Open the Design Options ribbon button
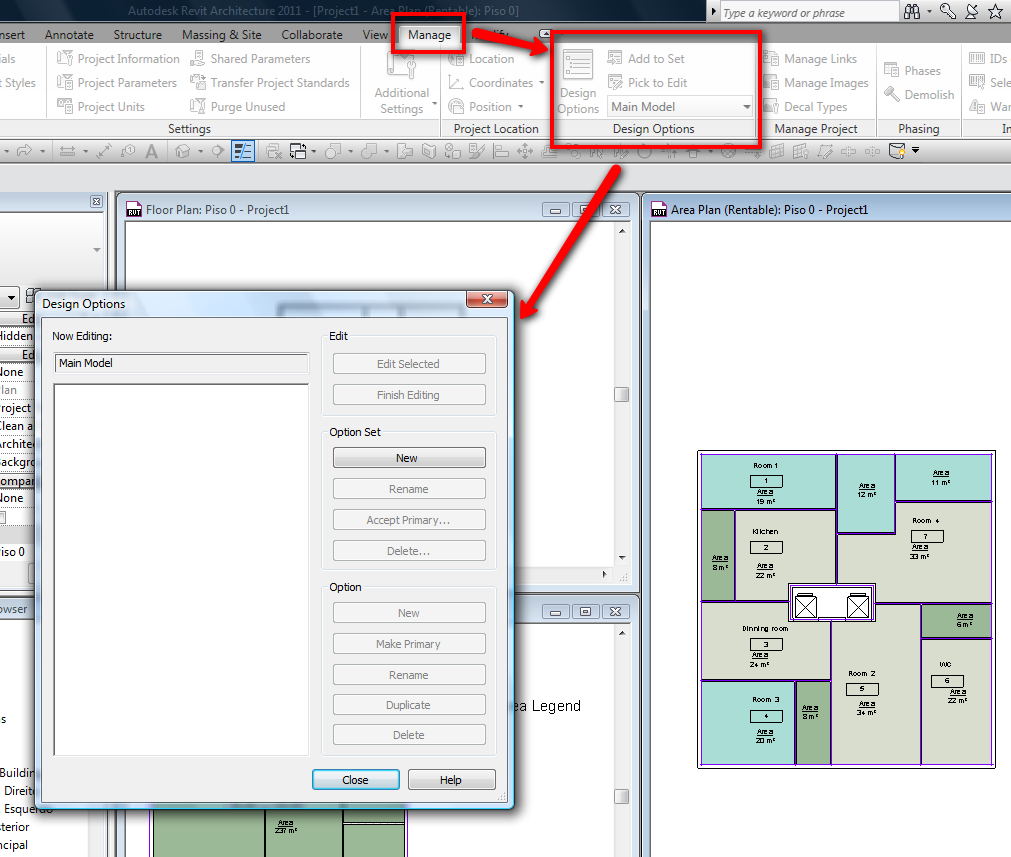The height and width of the screenshot is (857, 1011). (x=578, y=83)
